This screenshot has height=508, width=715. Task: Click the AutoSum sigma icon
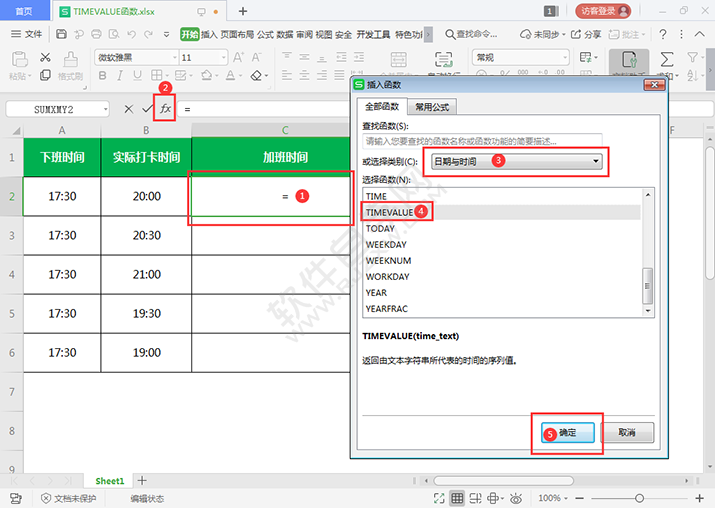point(667,59)
